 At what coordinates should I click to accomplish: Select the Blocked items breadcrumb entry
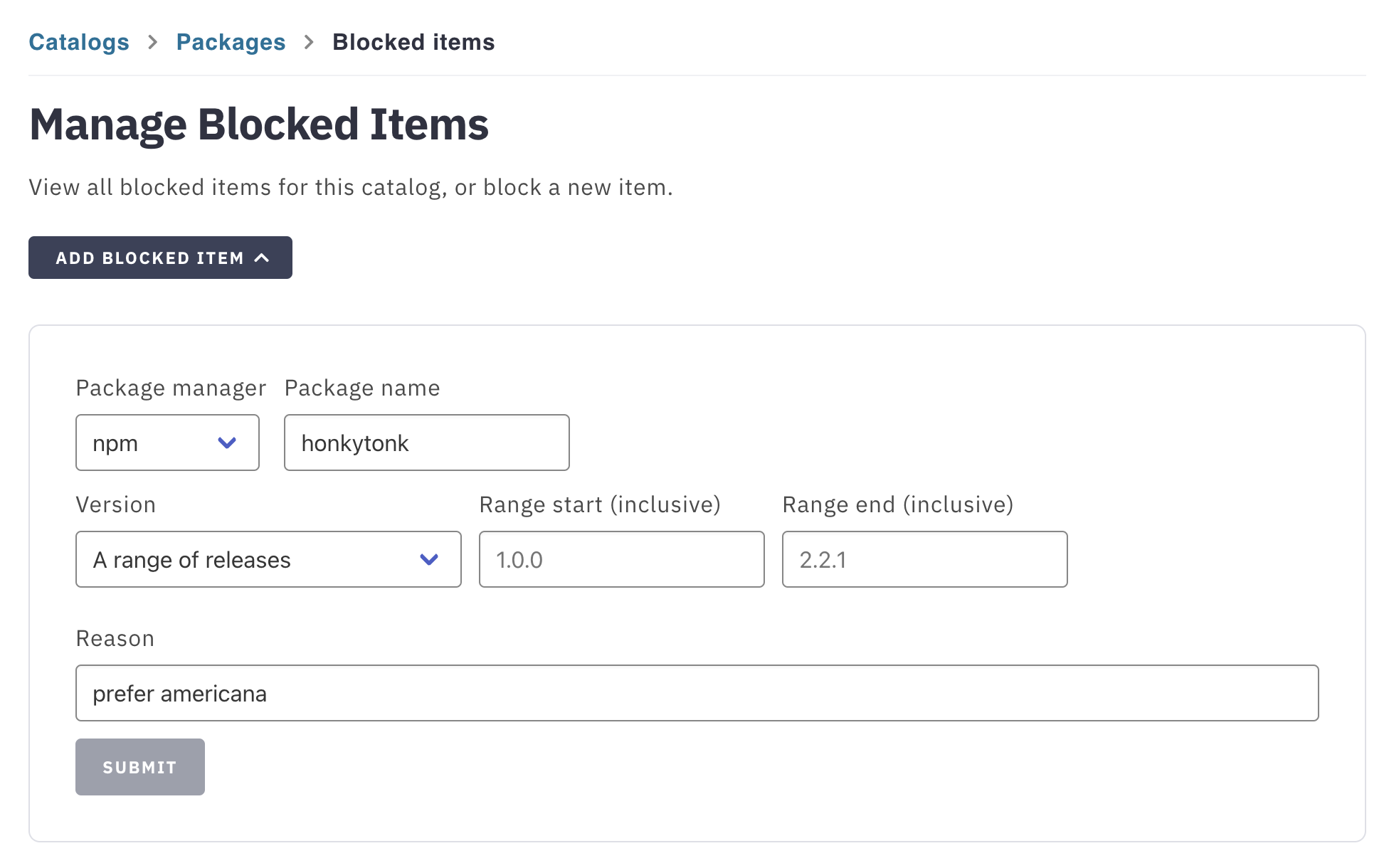click(x=413, y=43)
